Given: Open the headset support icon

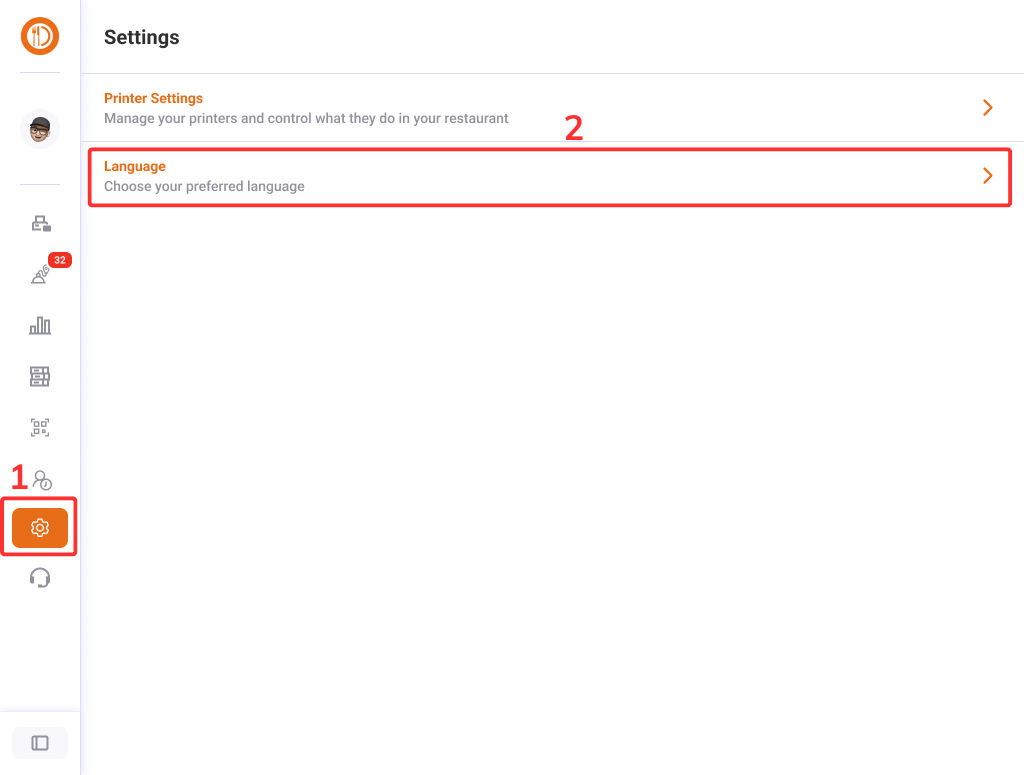Looking at the screenshot, I should click(x=40, y=578).
